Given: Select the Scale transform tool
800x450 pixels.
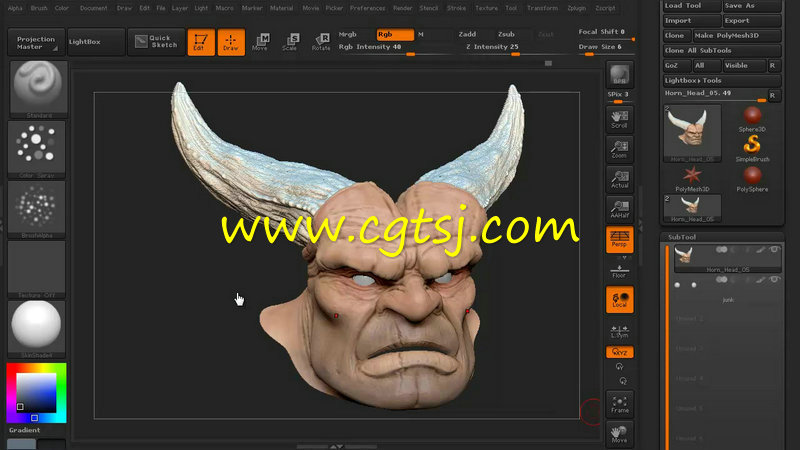Looking at the screenshot, I should click(291, 42).
